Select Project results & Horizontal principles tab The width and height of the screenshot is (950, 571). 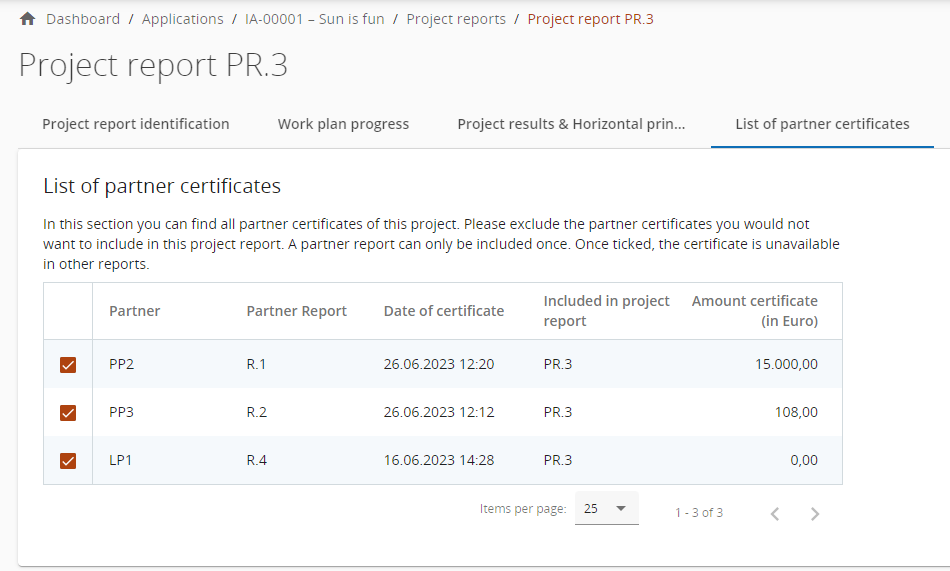click(571, 124)
